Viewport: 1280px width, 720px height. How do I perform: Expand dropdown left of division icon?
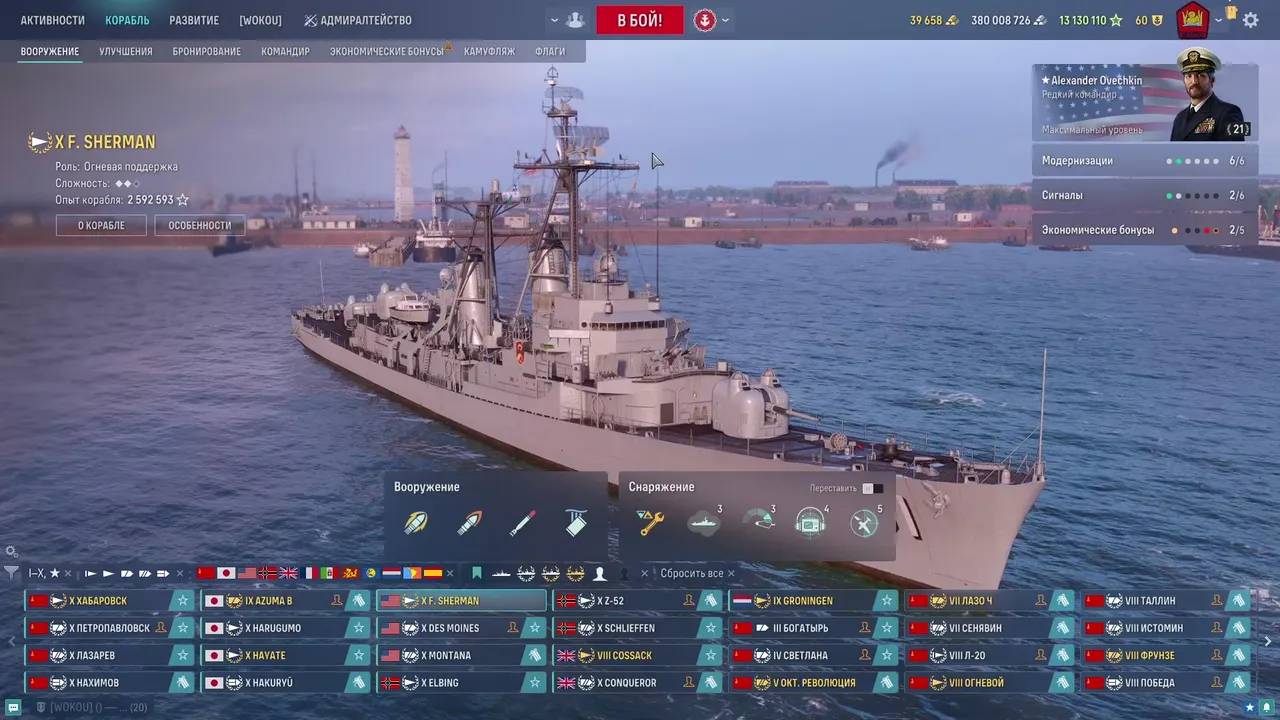(x=554, y=20)
